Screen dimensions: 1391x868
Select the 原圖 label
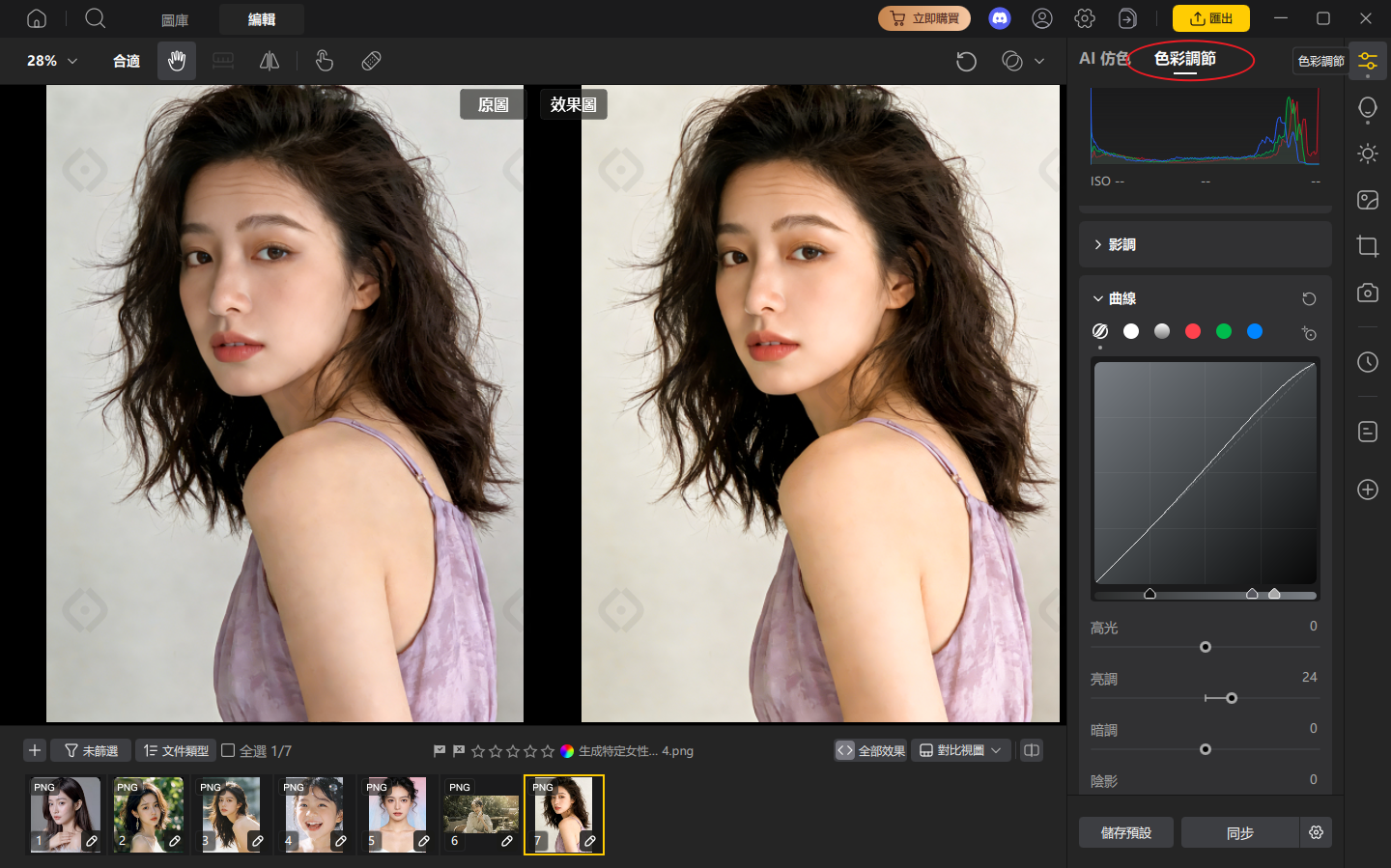pos(493,104)
